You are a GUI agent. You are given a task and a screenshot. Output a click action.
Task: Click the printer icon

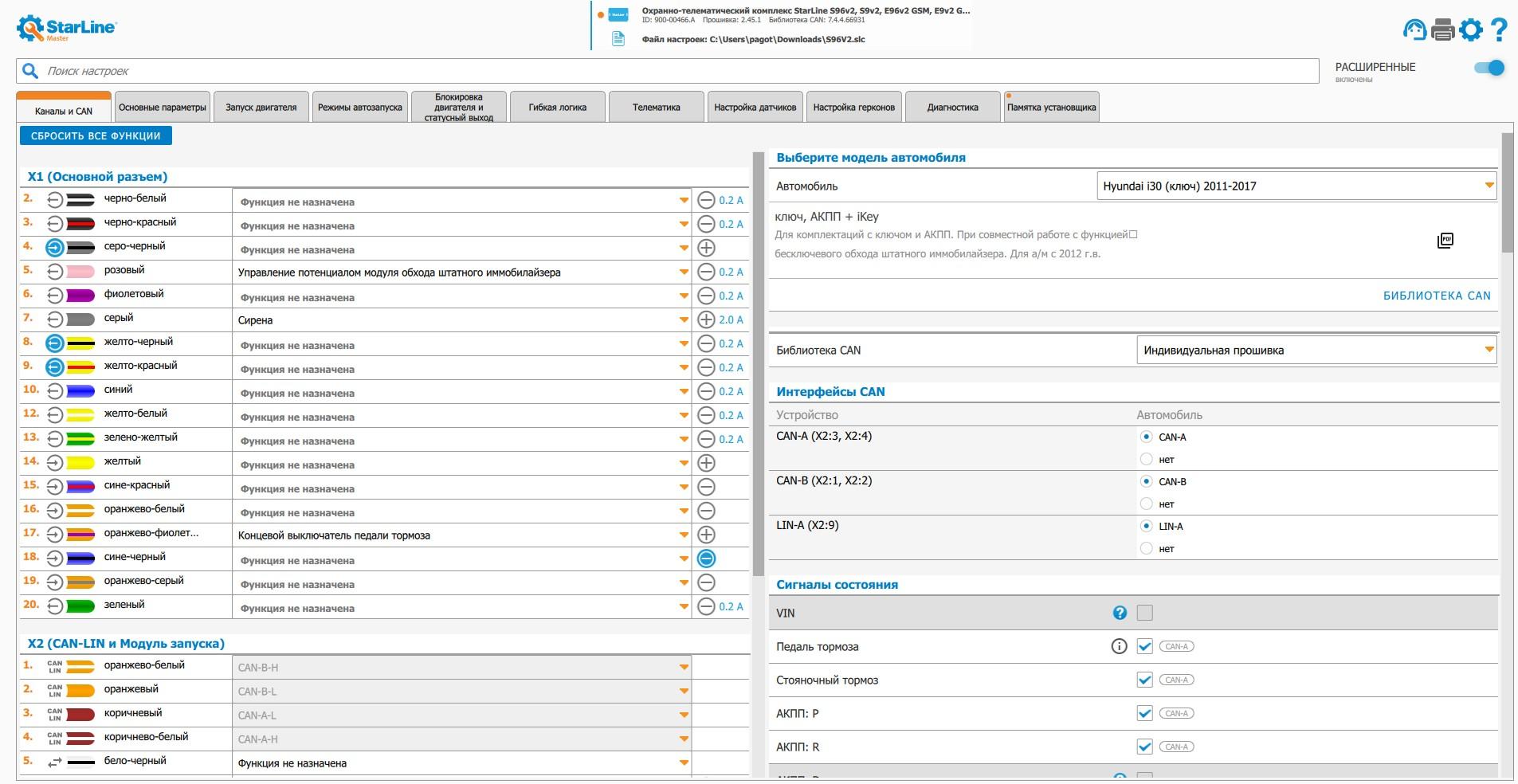point(1443,30)
